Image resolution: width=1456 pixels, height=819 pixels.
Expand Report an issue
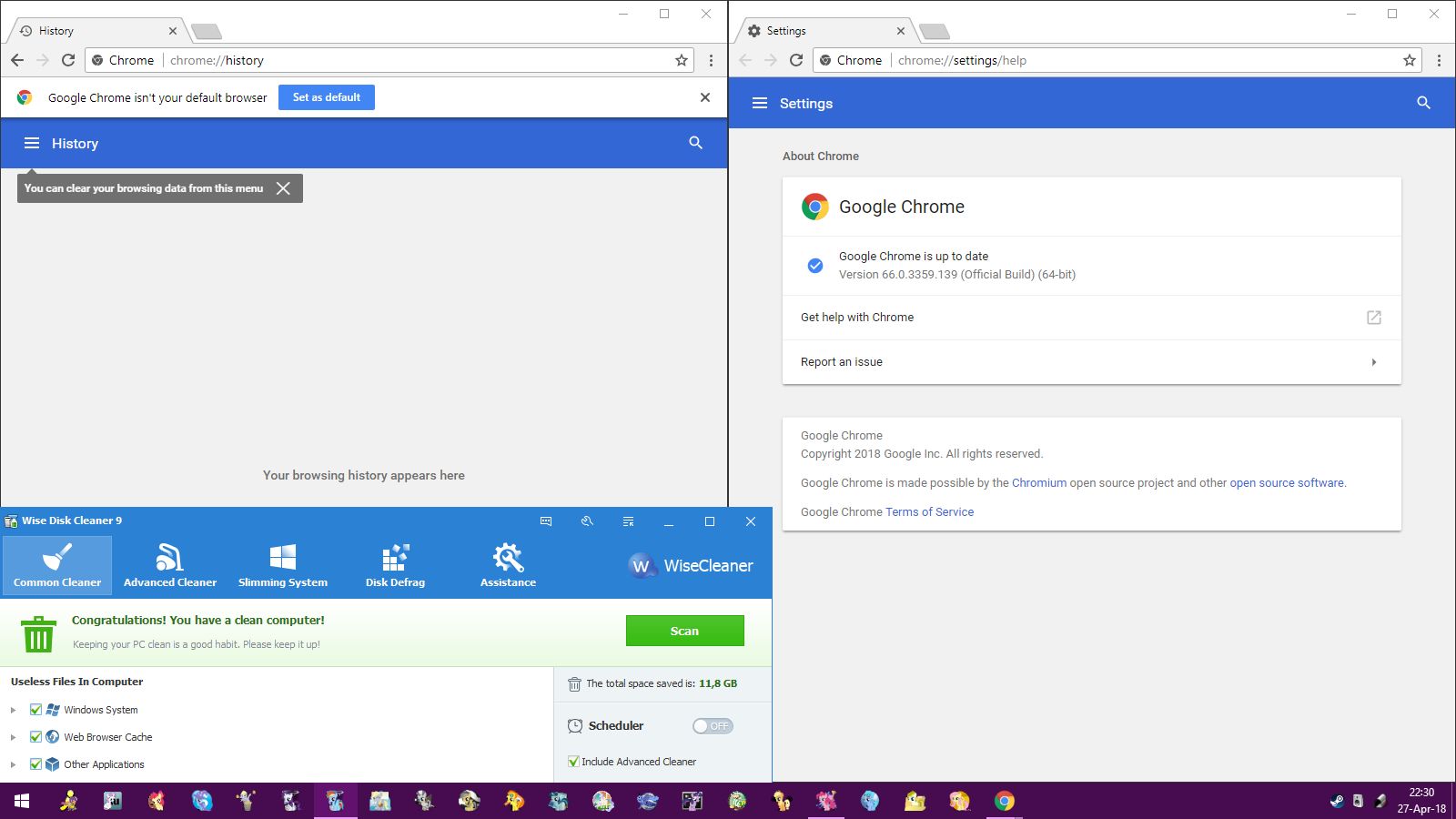(x=1092, y=362)
